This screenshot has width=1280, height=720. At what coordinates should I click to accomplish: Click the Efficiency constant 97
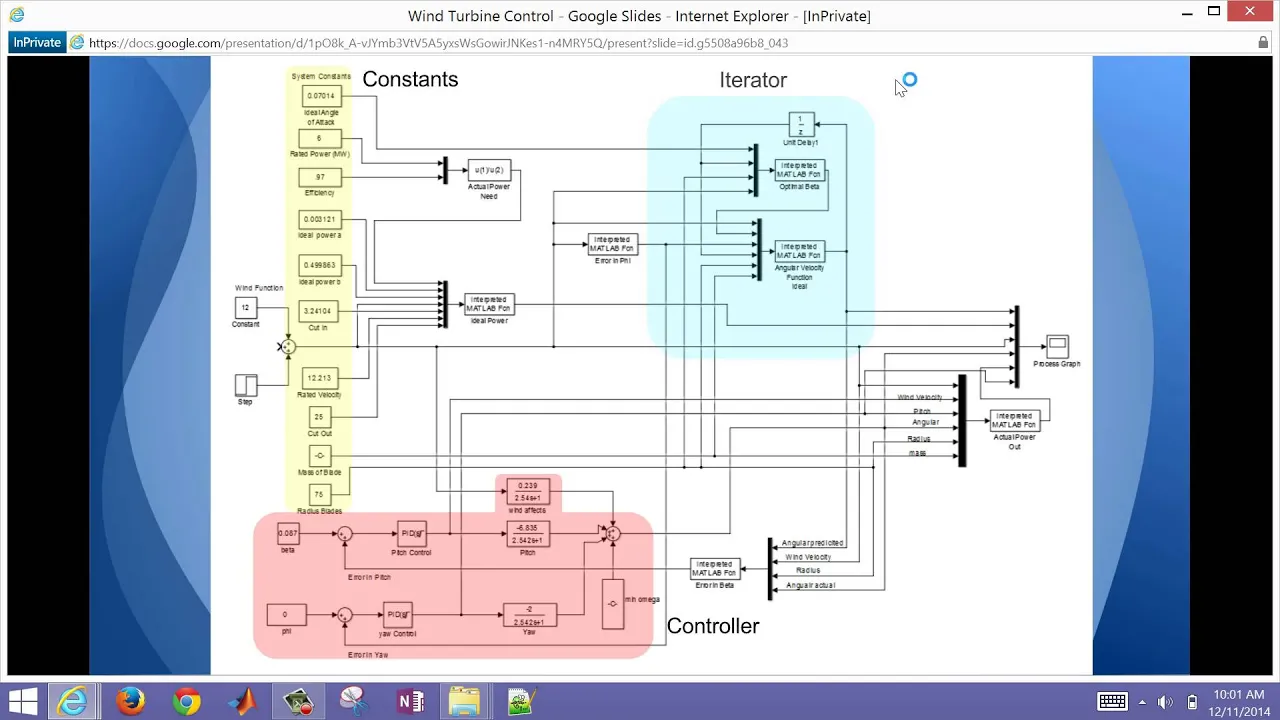click(320, 177)
